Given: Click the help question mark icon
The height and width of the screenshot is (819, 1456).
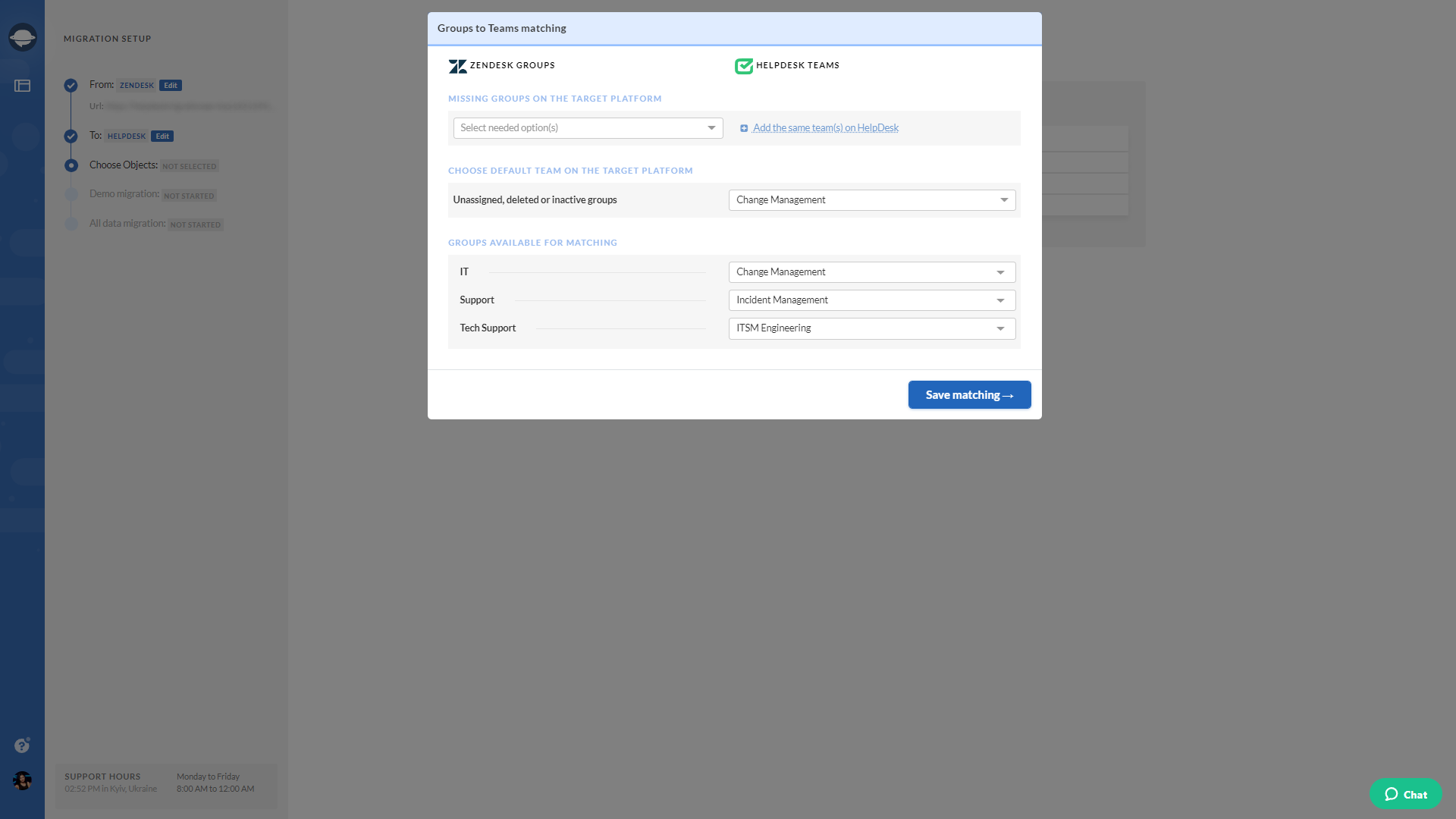Looking at the screenshot, I should [x=22, y=745].
